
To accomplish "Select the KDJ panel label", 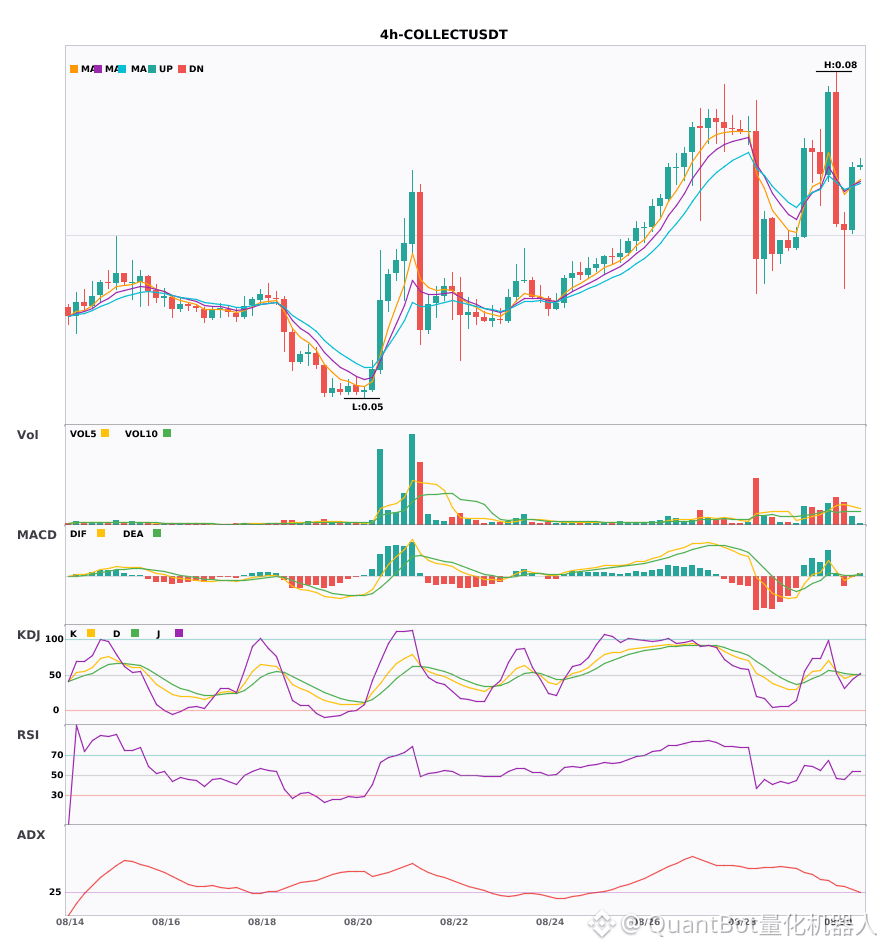I will coord(28,635).
